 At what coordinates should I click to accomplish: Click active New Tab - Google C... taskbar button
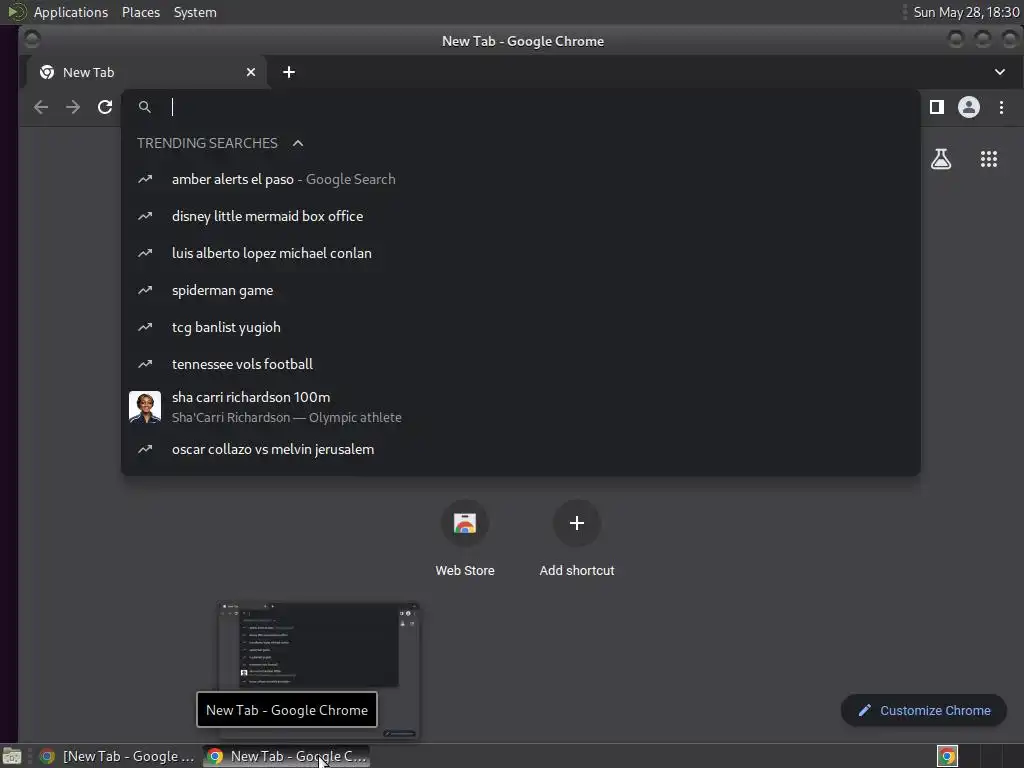click(x=286, y=756)
